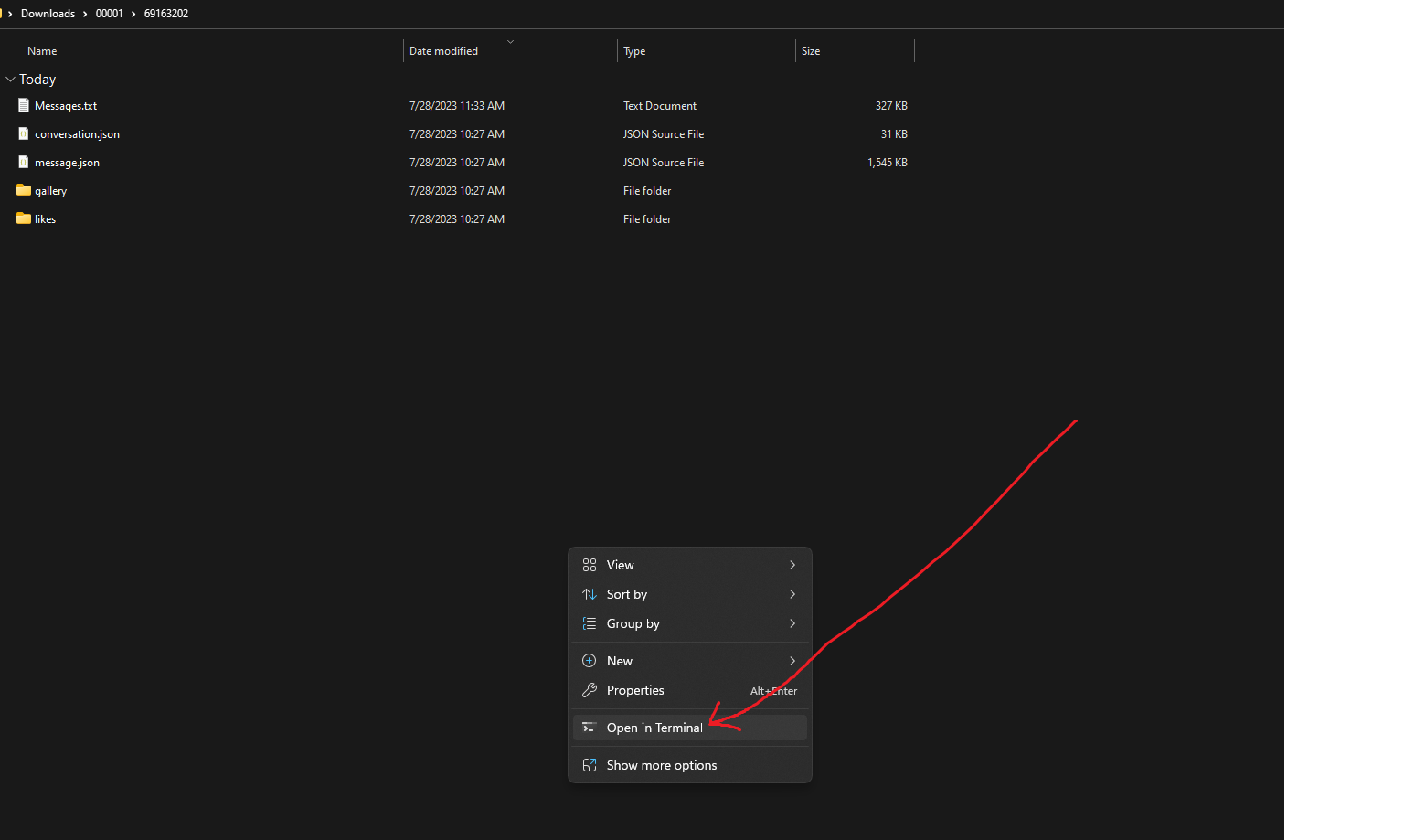The width and height of the screenshot is (1404, 840).
Task: Click the Sort by arrows icon
Action: (590, 594)
